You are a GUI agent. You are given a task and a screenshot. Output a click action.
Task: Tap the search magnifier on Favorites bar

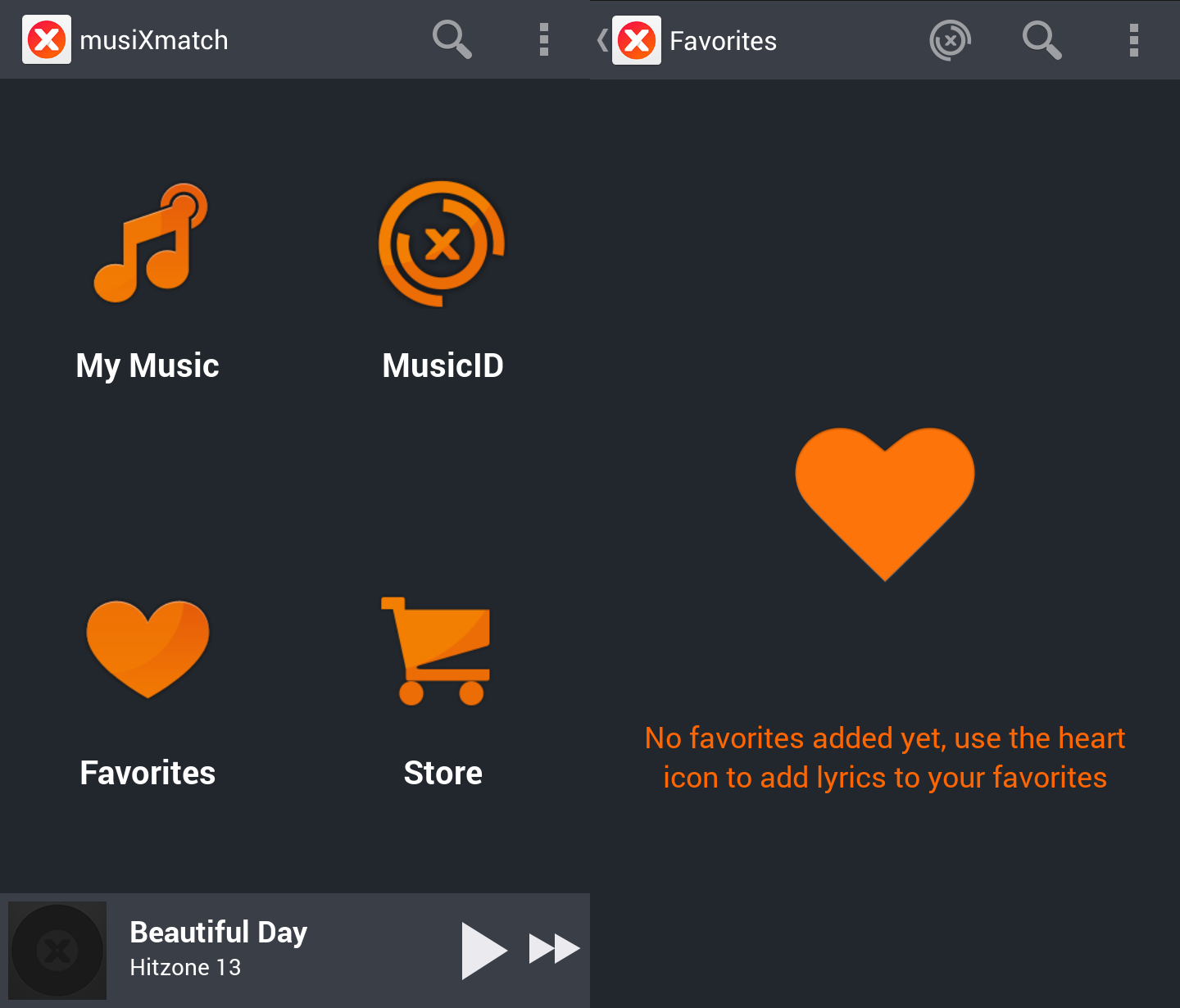(1042, 40)
